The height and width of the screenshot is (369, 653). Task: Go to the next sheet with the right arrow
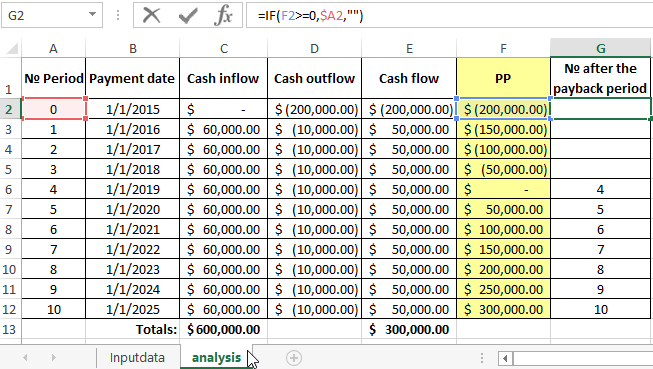[x=53, y=358]
